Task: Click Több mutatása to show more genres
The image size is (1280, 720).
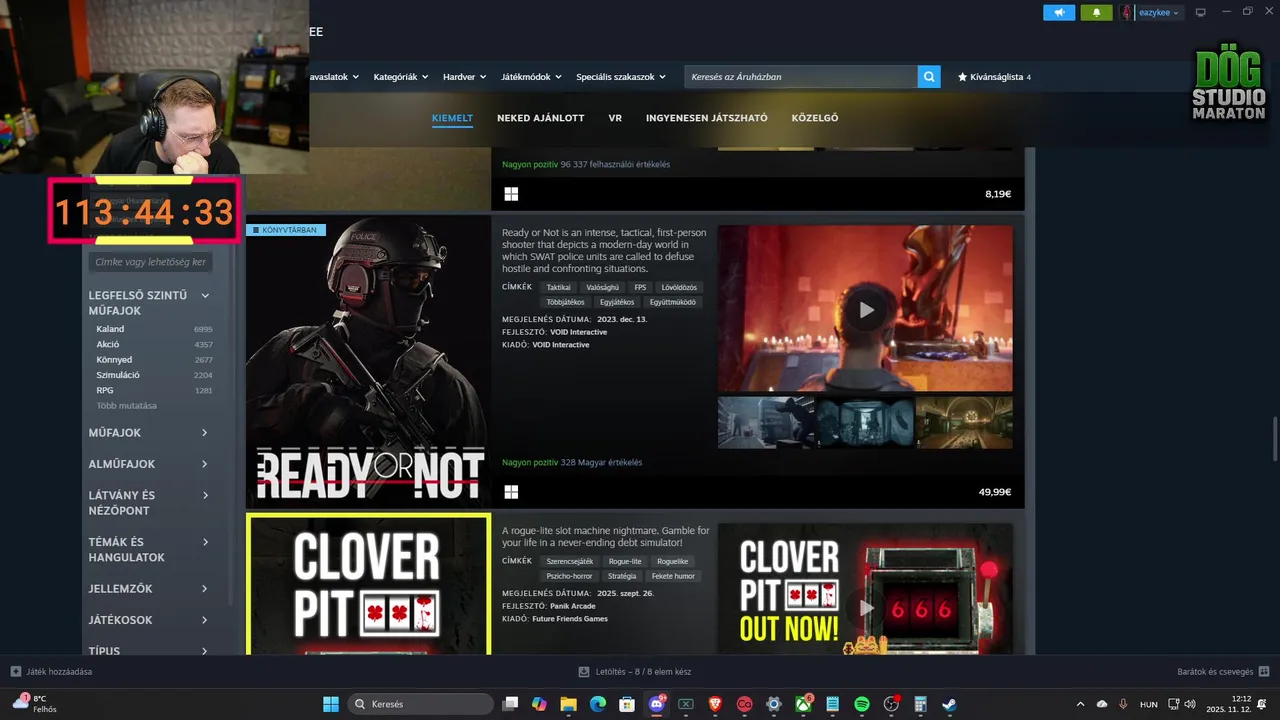Action: [127, 406]
